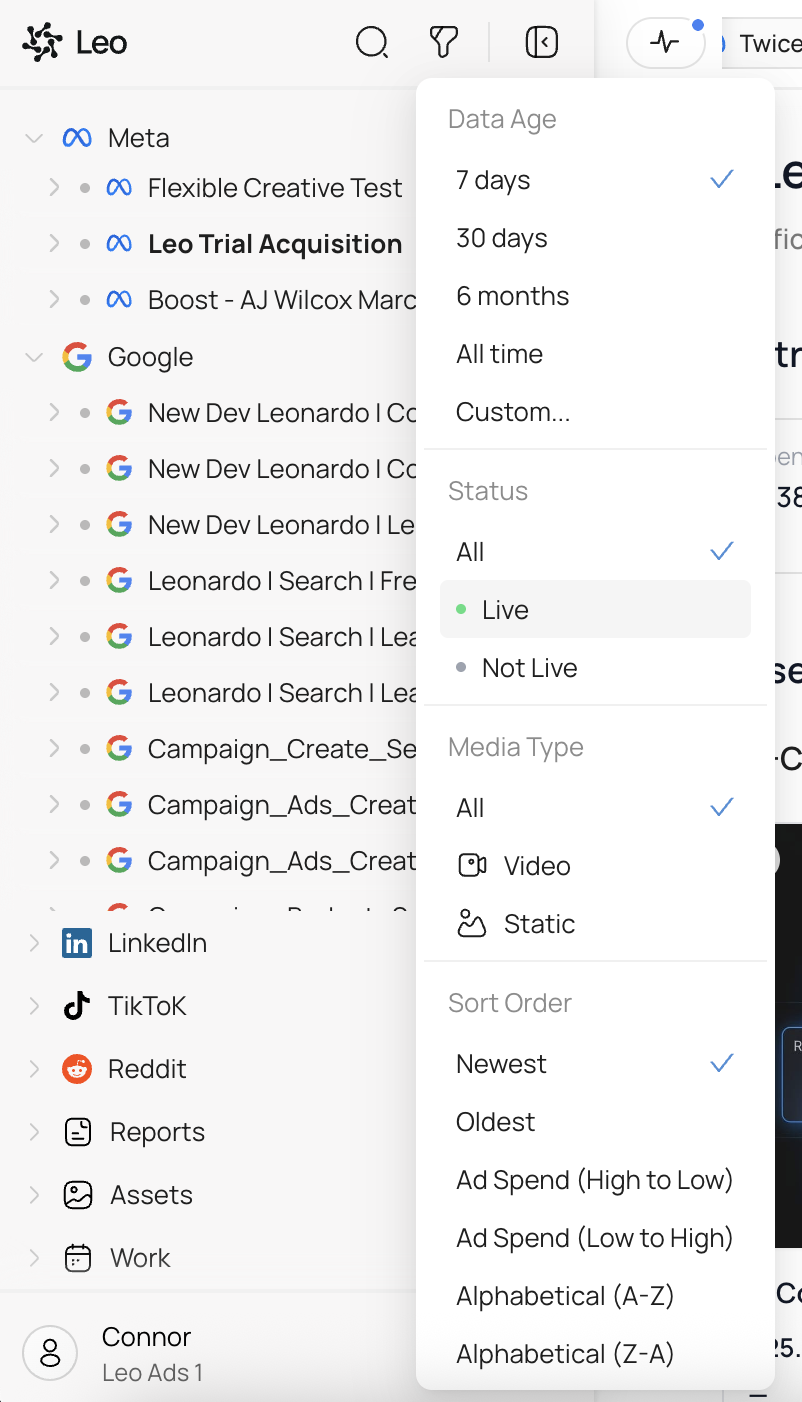The width and height of the screenshot is (802, 1402).
Task: Click the filter funnel icon
Action: click(442, 42)
